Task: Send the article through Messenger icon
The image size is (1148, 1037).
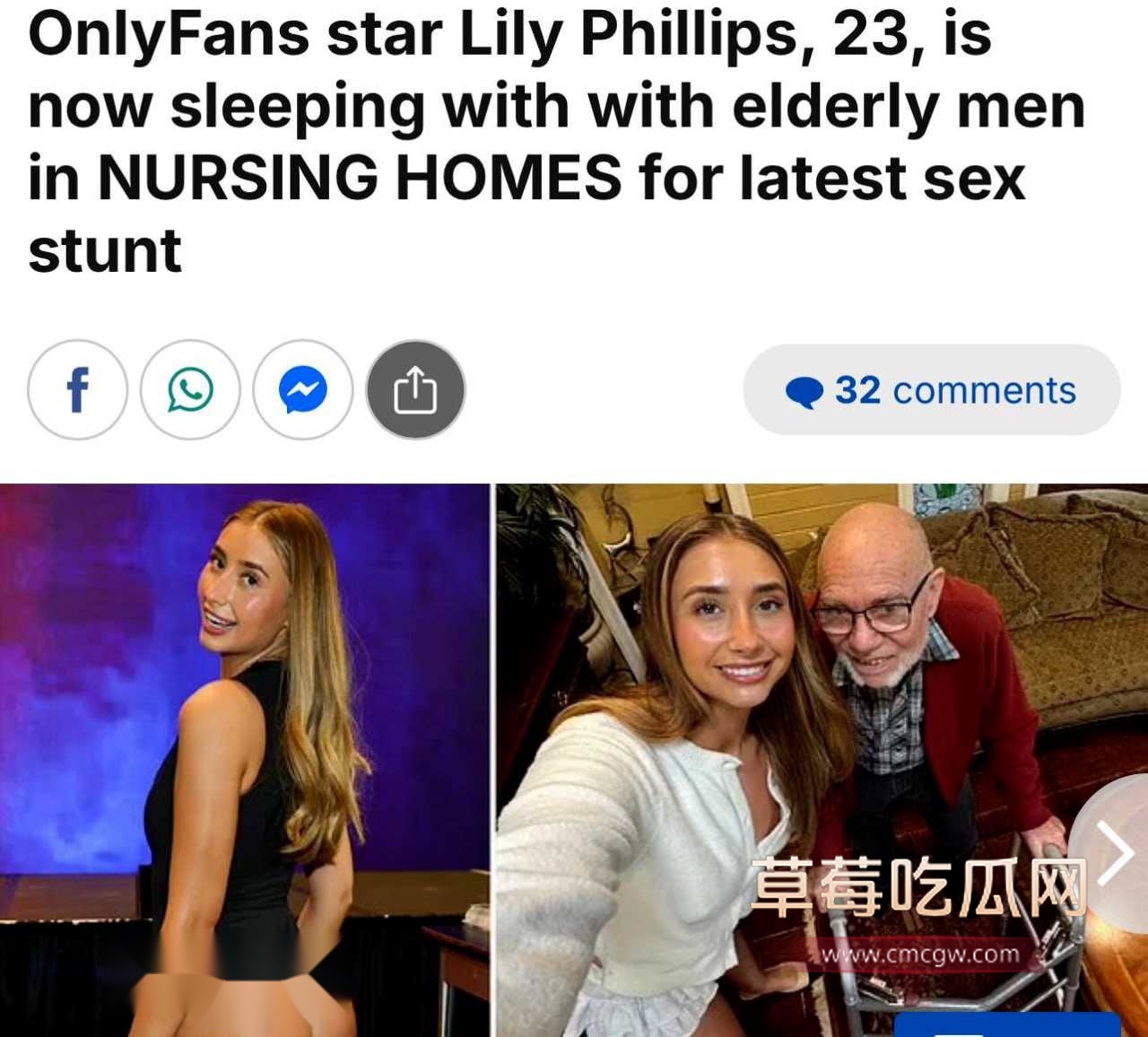Action: point(302,390)
